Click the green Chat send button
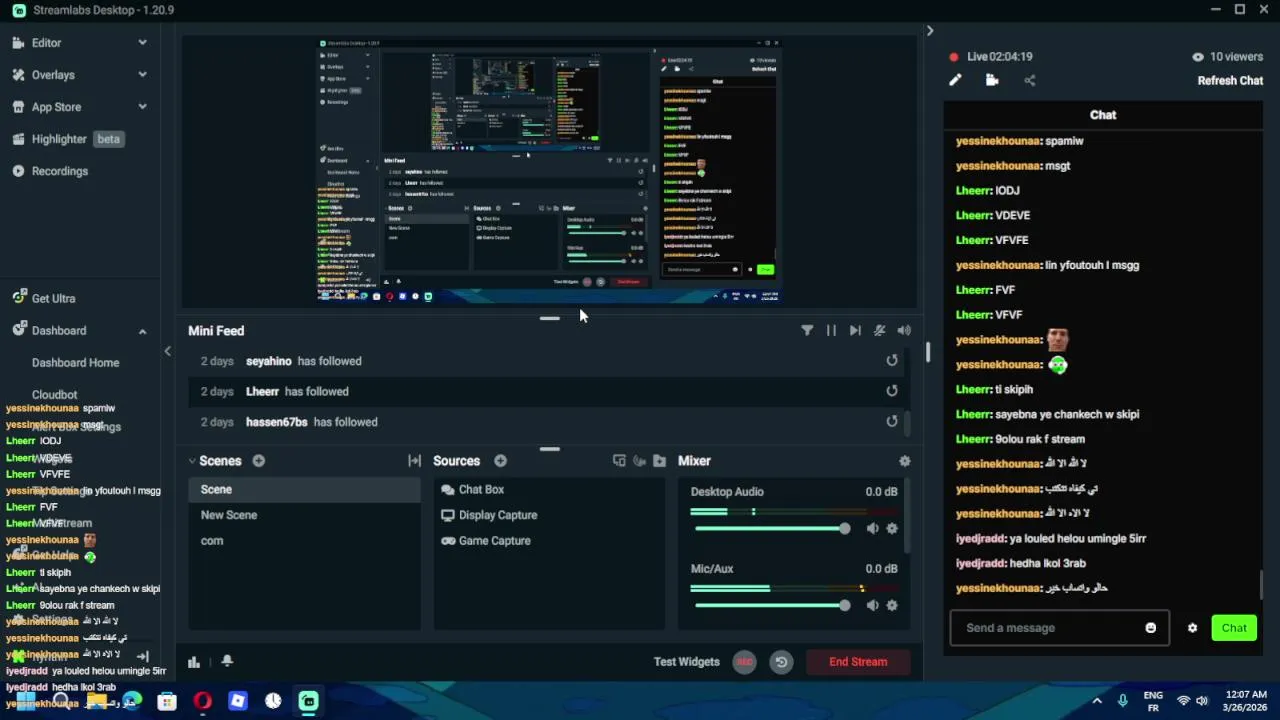This screenshot has height=720, width=1280. 1234,628
